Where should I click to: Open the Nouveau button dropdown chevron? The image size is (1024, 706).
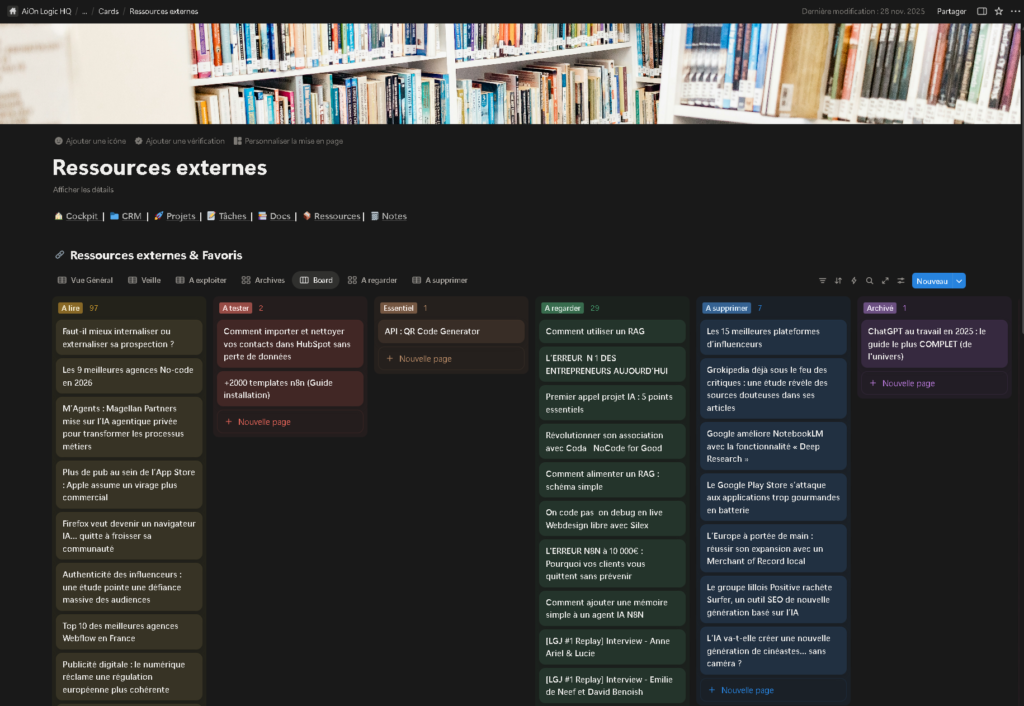[959, 281]
